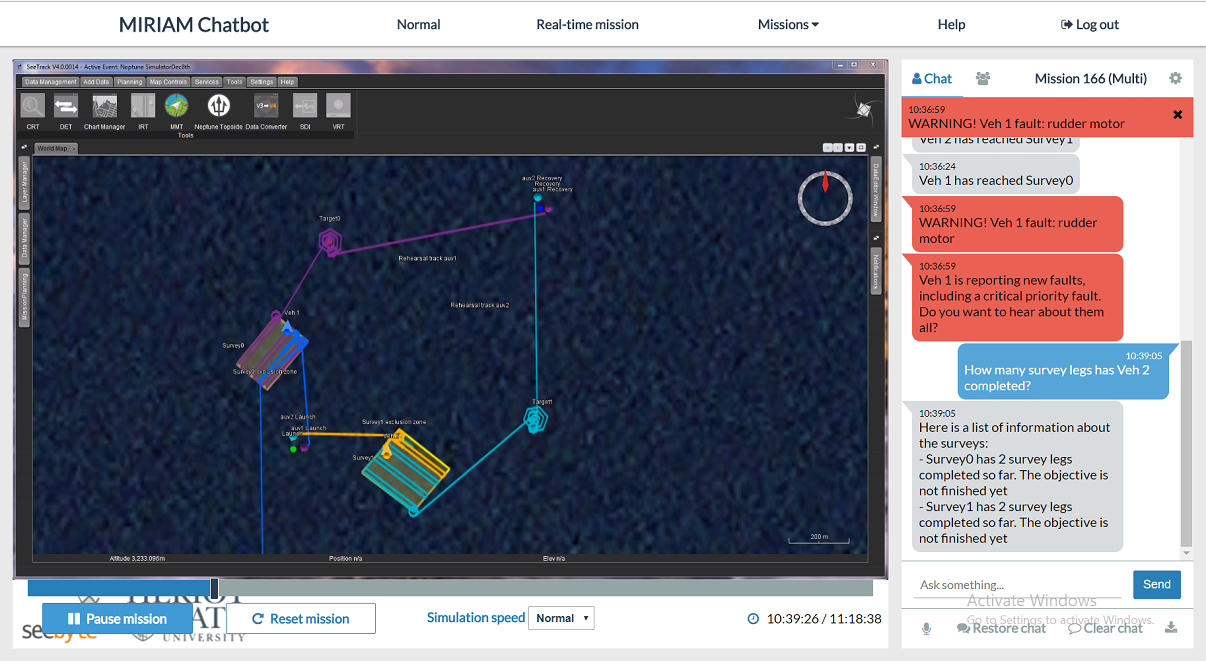The height and width of the screenshot is (661, 1206).
Task: Download the chat log
Action: click(x=1171, y=628)
